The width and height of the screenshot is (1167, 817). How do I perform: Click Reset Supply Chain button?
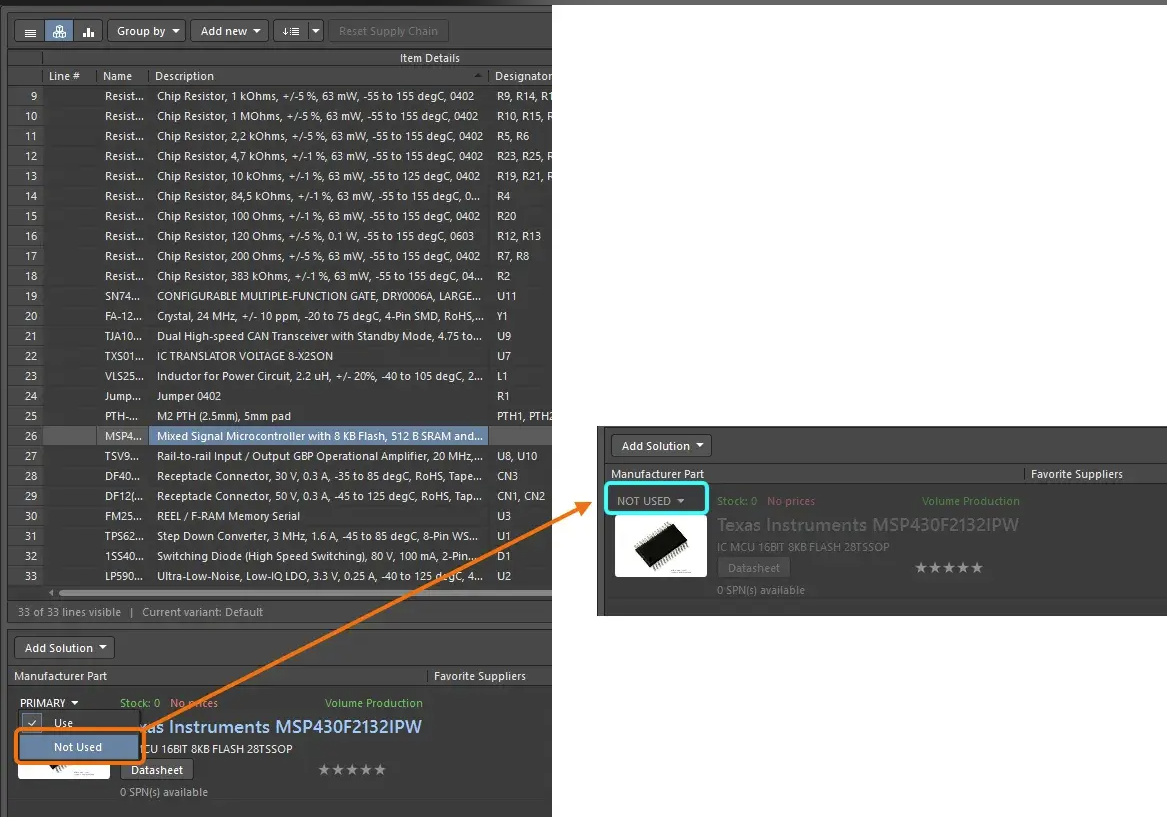click(x=388, y=31)
